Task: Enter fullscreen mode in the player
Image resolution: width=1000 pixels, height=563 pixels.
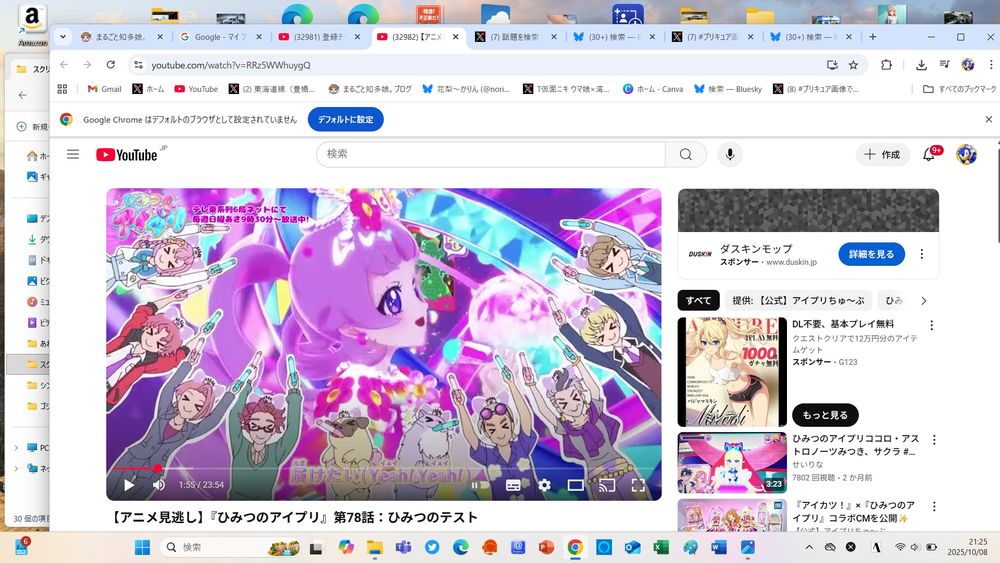Action: click(638, 485)
